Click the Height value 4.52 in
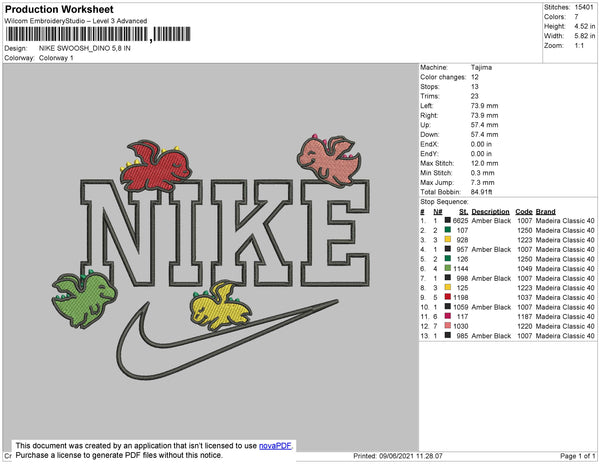 (585, 26)
